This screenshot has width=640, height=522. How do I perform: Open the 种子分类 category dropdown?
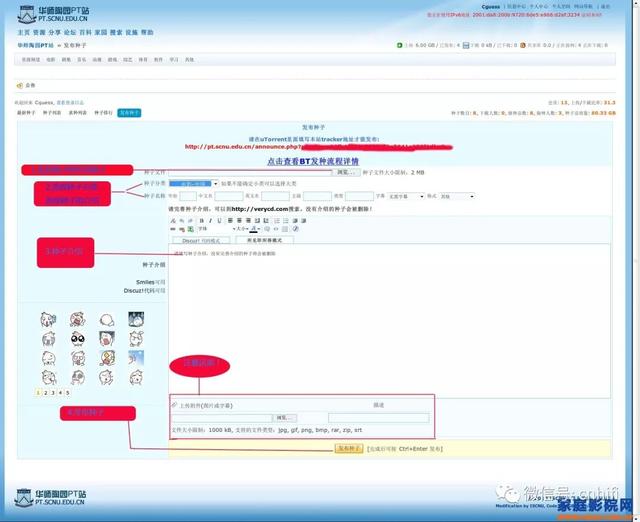pos(193,184)
